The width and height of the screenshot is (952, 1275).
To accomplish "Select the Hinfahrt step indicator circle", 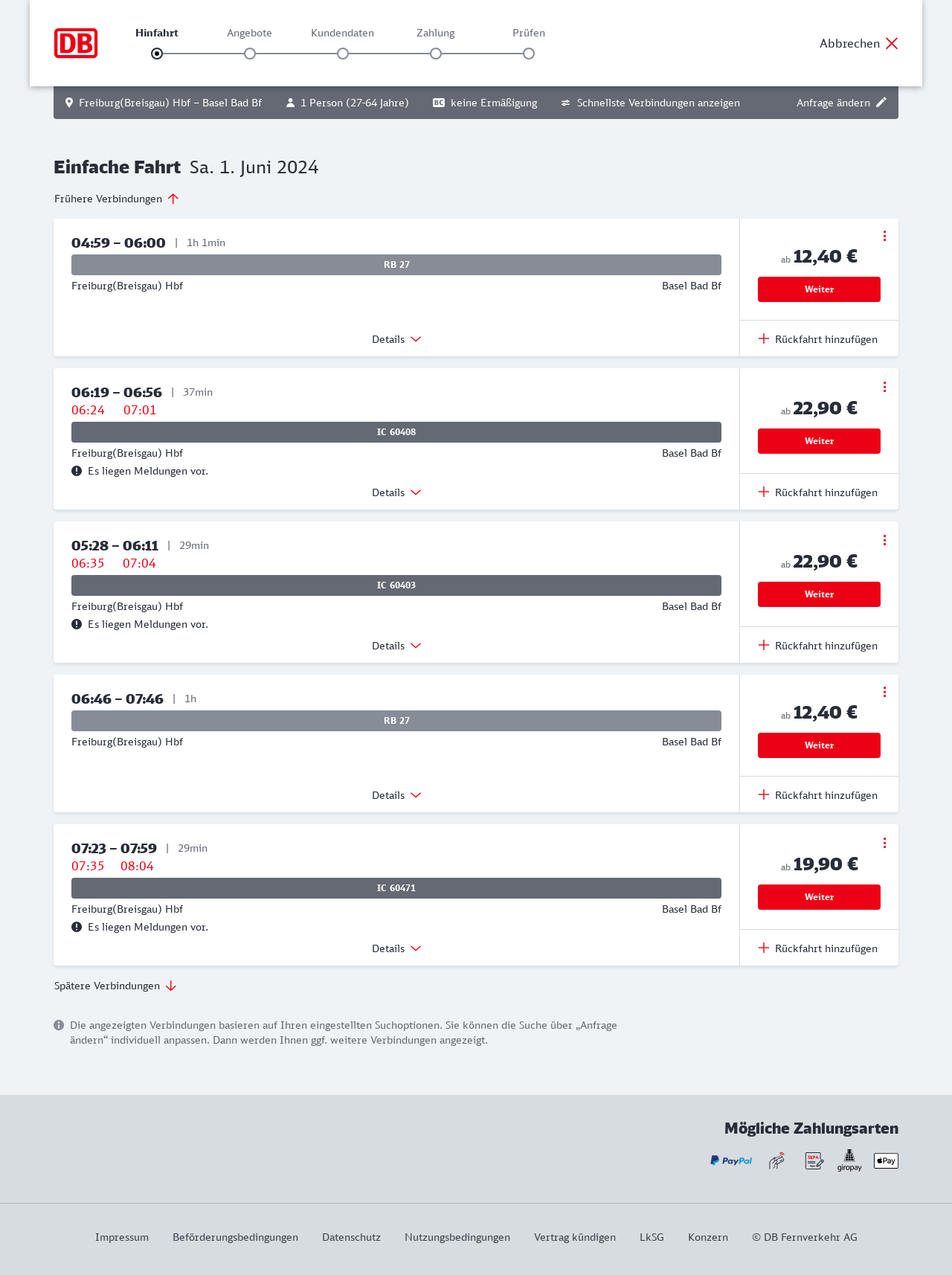I will click(x=157, y=54).
